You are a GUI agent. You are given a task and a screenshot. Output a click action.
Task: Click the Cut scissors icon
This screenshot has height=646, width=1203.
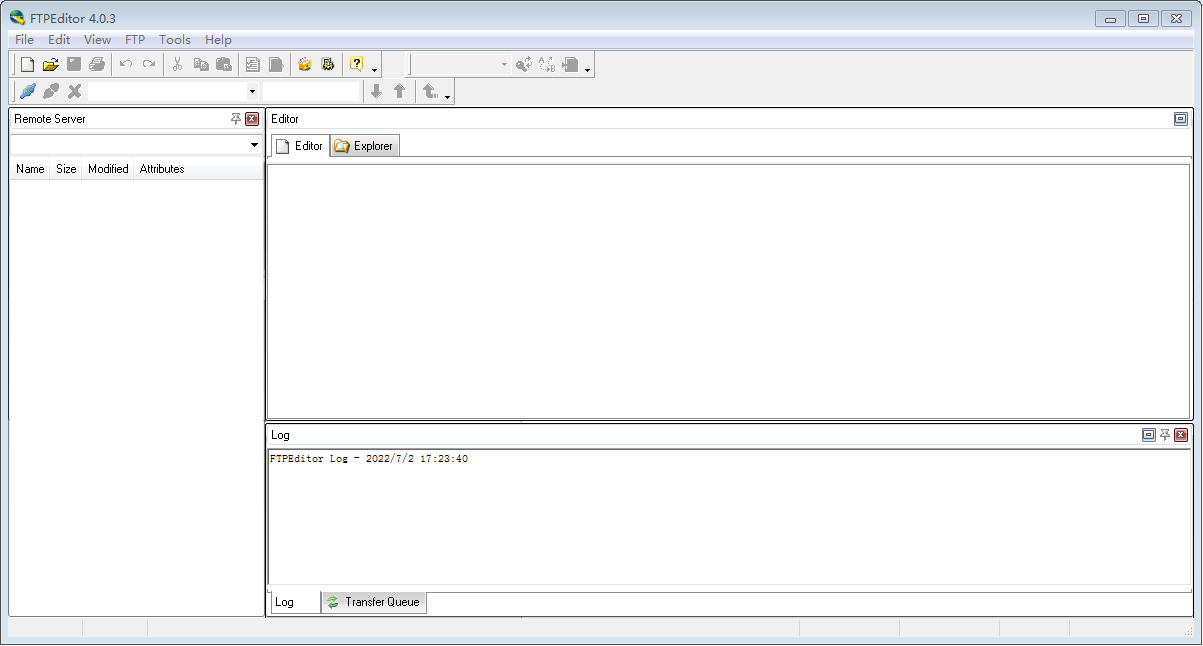pyautogui.click(x=177, y=65)
